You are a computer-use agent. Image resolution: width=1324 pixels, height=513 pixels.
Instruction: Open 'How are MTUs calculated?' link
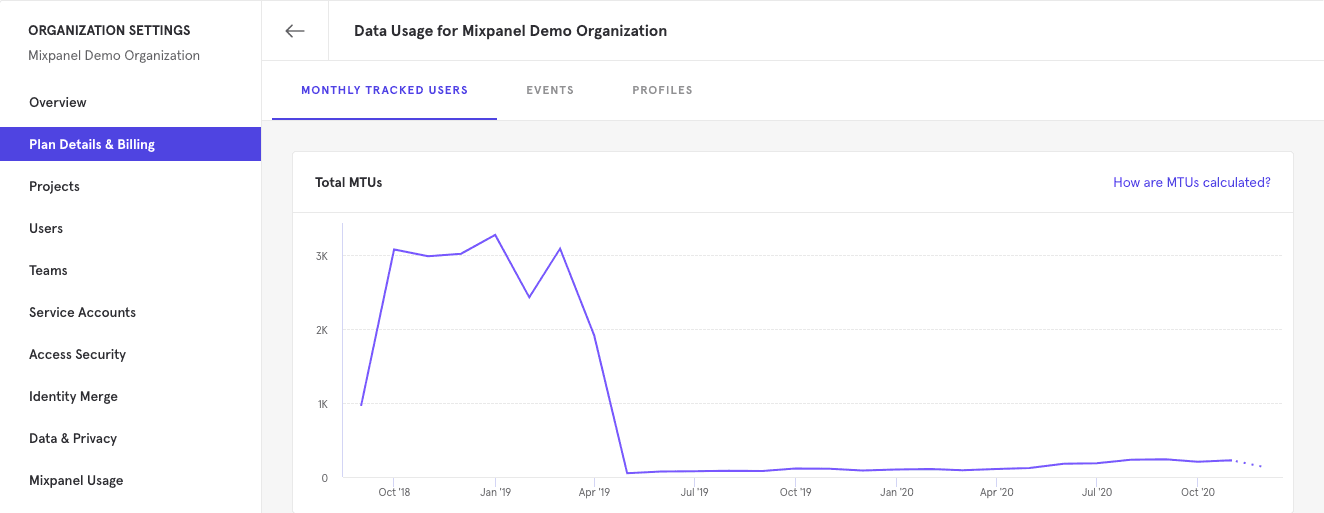tap(1191, 183)
